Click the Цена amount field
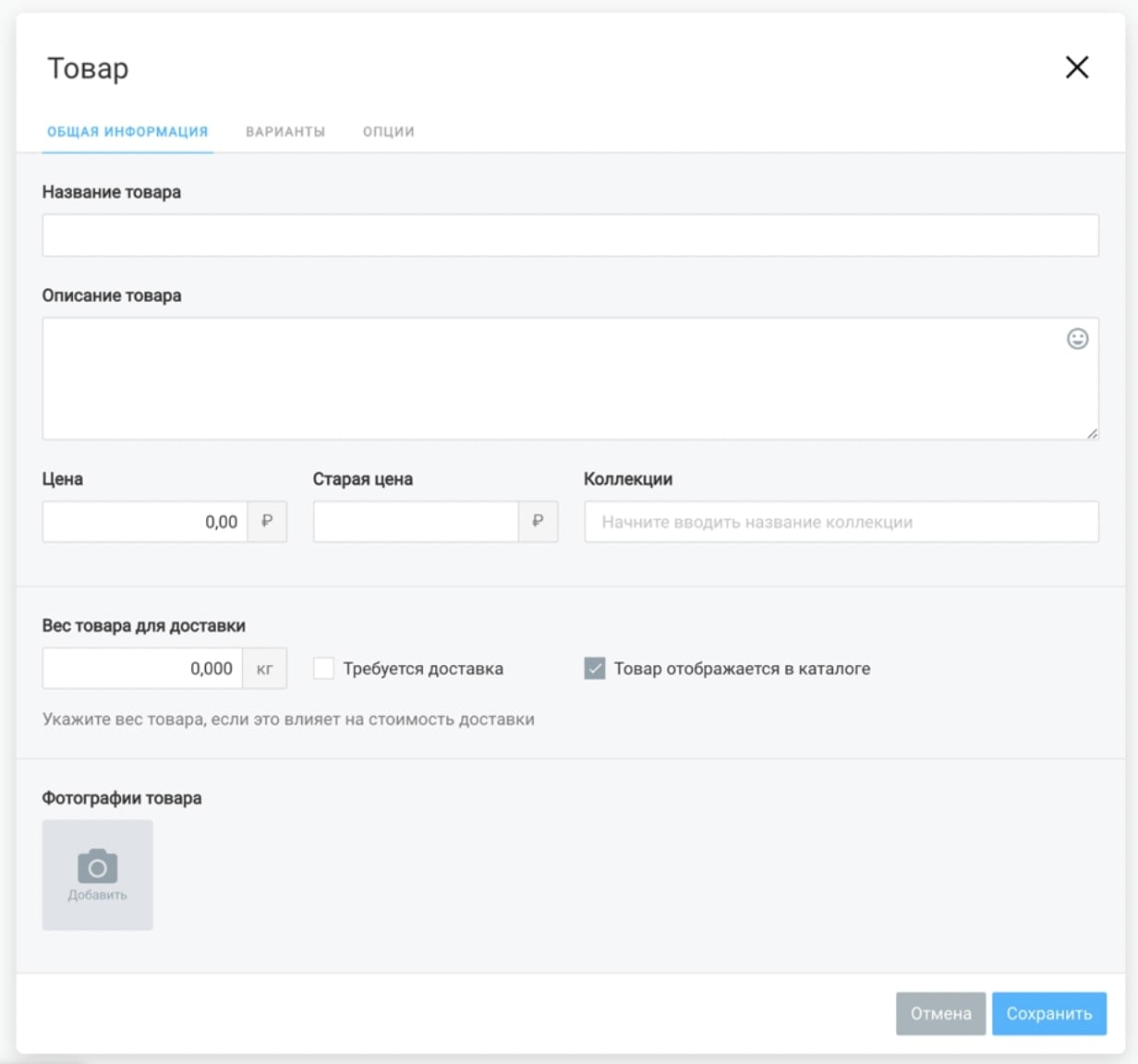Viewport: 1138px width, 1064px height. [x=145, y=522]
